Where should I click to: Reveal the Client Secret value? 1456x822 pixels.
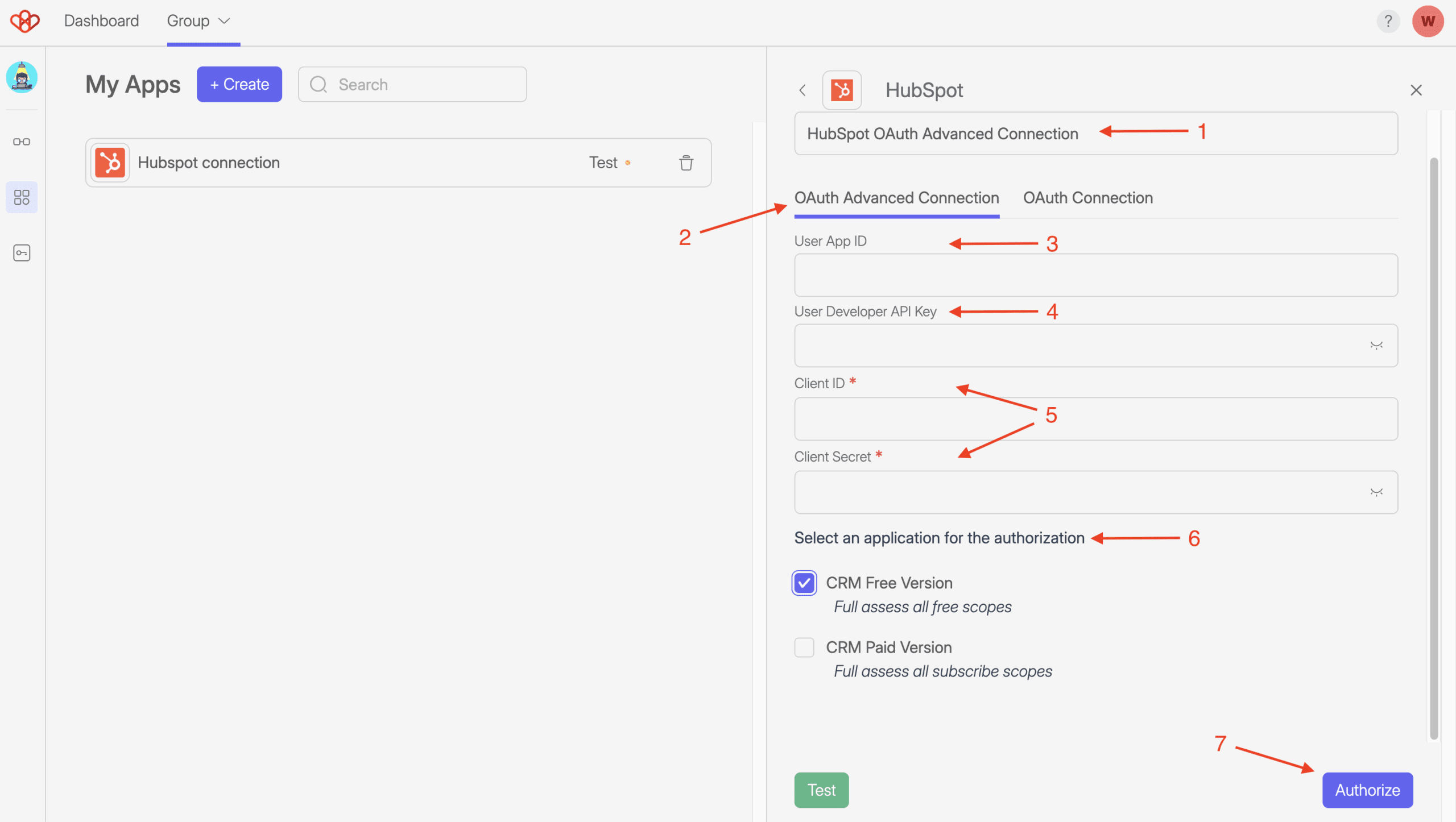[1376, 492]
